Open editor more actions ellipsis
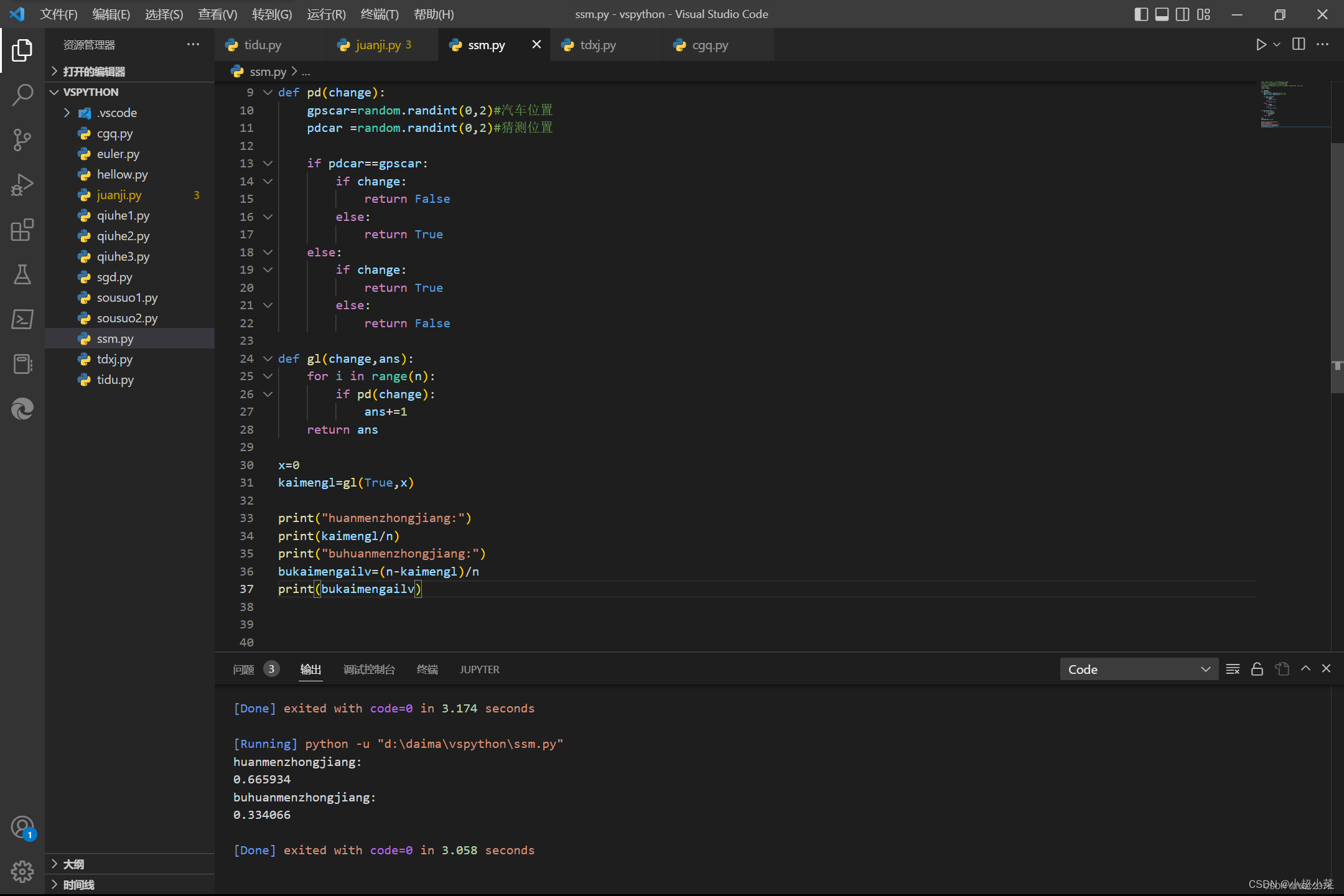 pos(1323,44)
